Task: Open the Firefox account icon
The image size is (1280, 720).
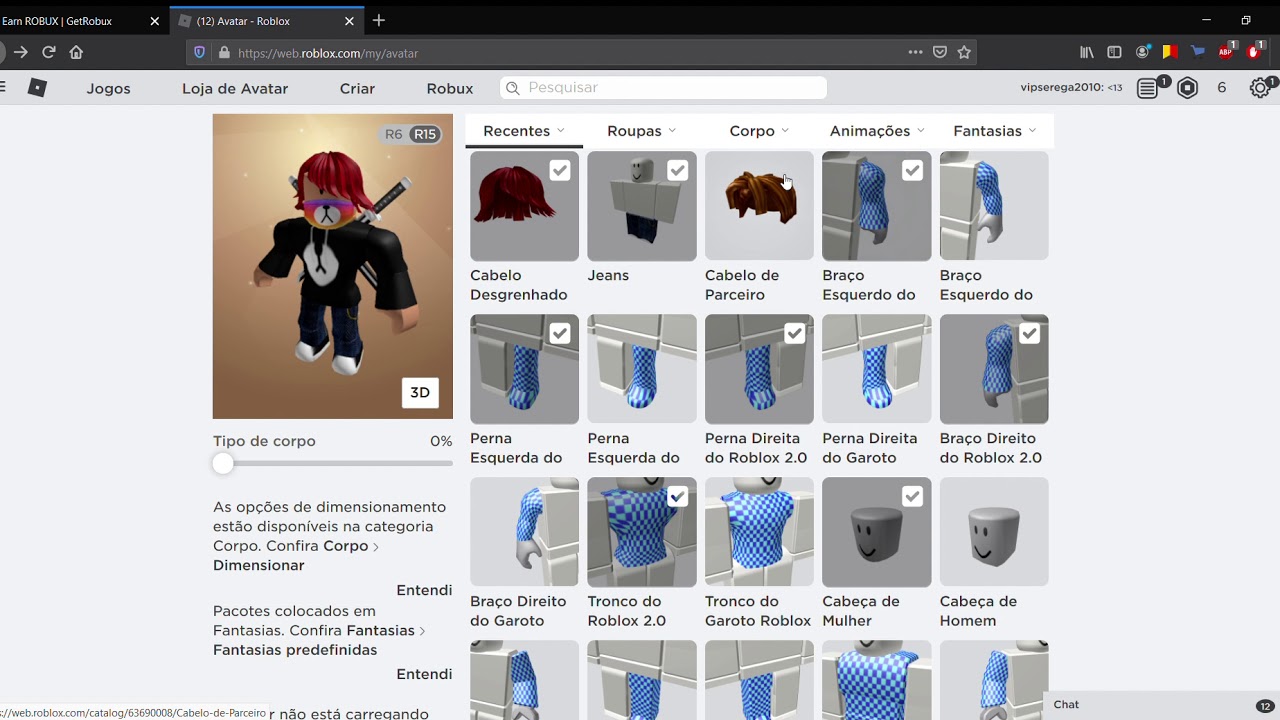Action: click(x=1142, y=52)
